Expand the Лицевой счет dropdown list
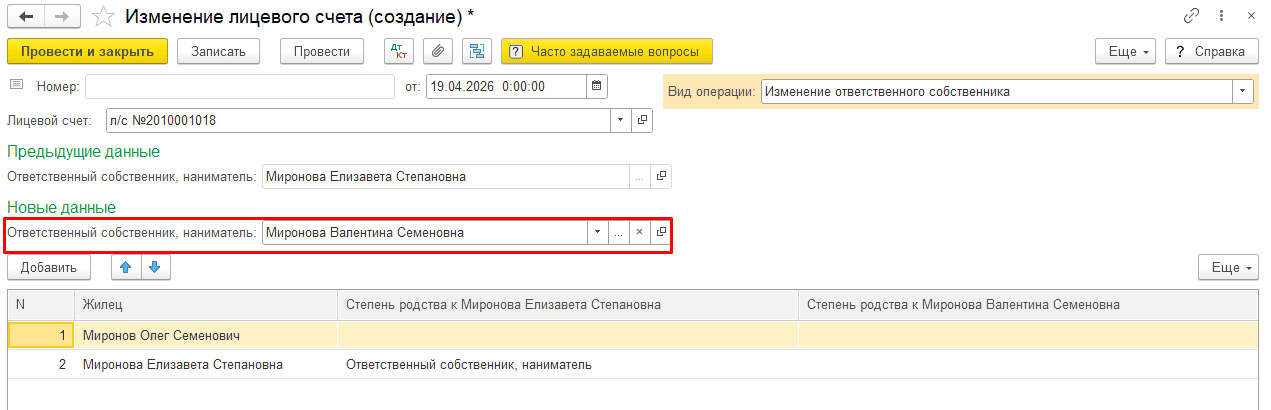This screenshot has height=410, width=1271. coord(621,121)
